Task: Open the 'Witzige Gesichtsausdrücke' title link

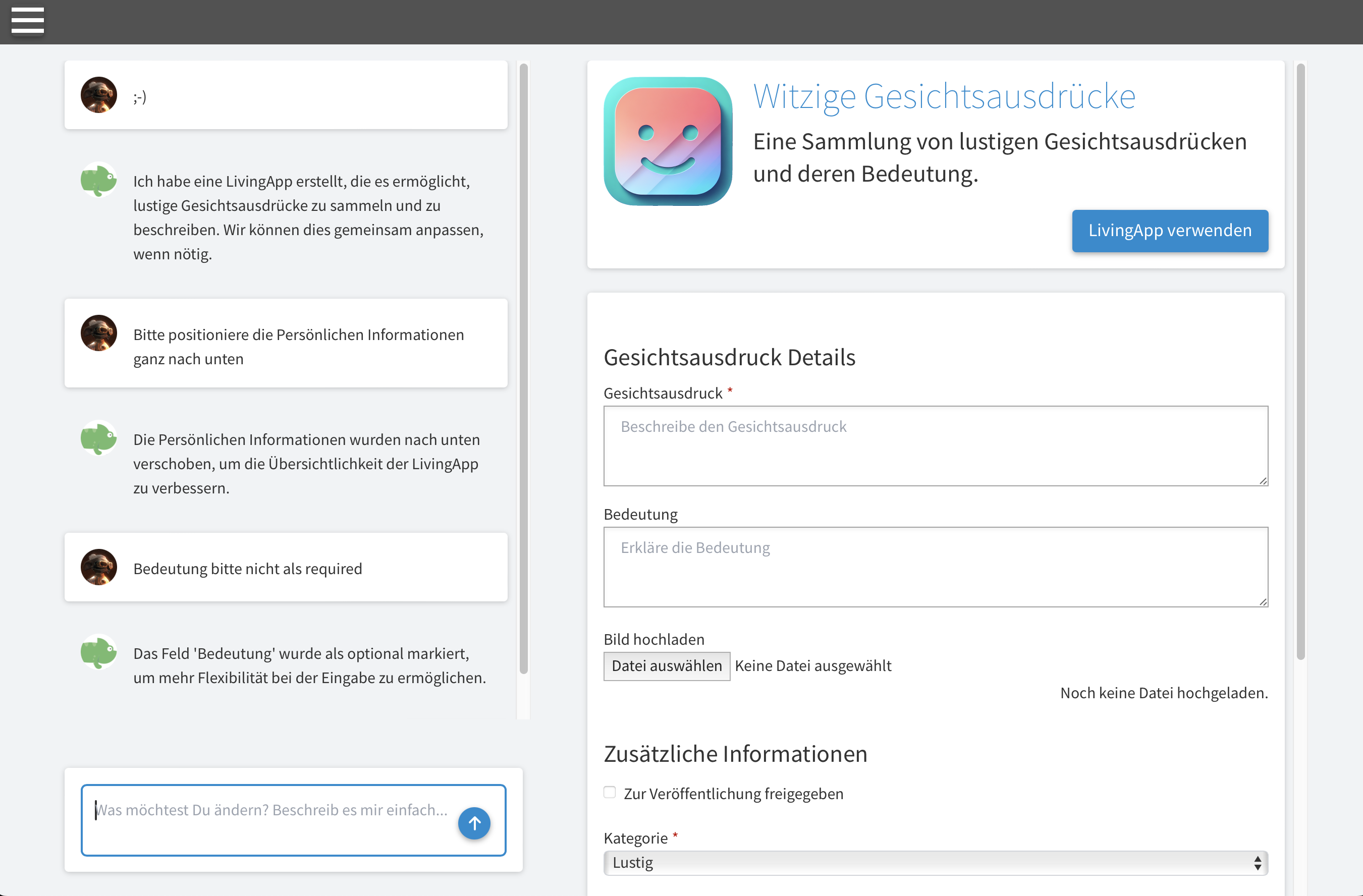Action: pos(944,97)
